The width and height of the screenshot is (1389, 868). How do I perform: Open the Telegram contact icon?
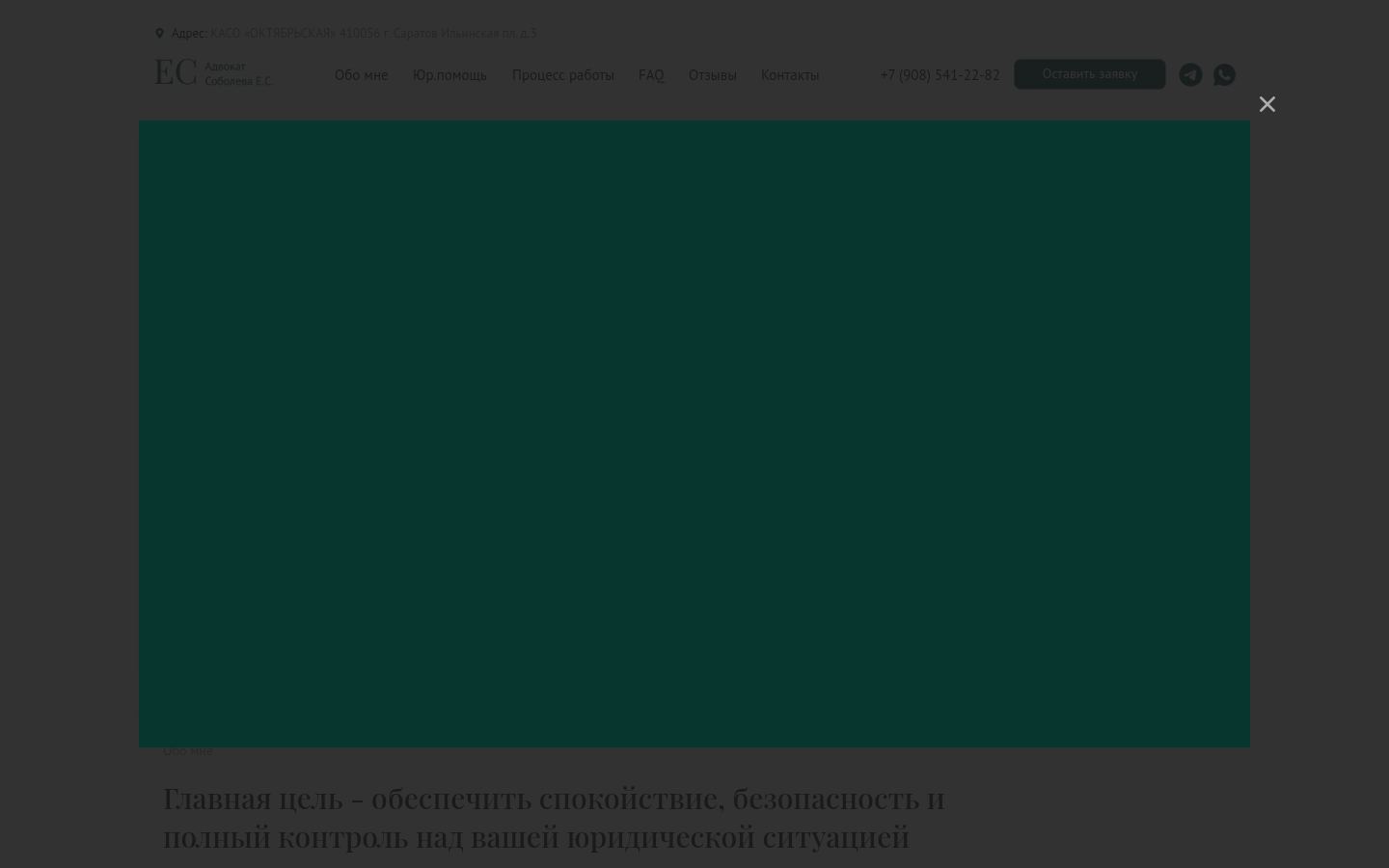pyautogui.click(x=1190, y=74)
